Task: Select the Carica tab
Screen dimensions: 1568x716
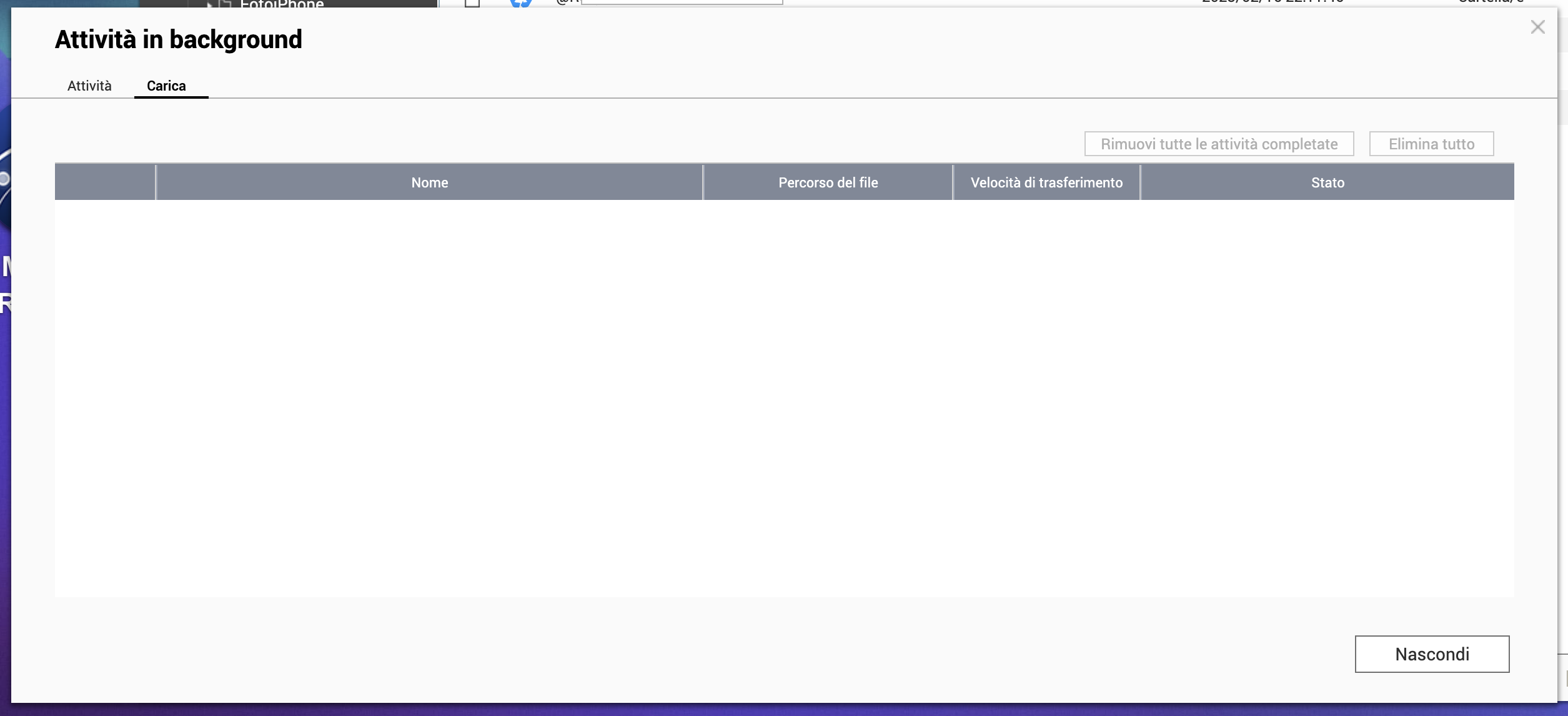Action: coord(166,86)
